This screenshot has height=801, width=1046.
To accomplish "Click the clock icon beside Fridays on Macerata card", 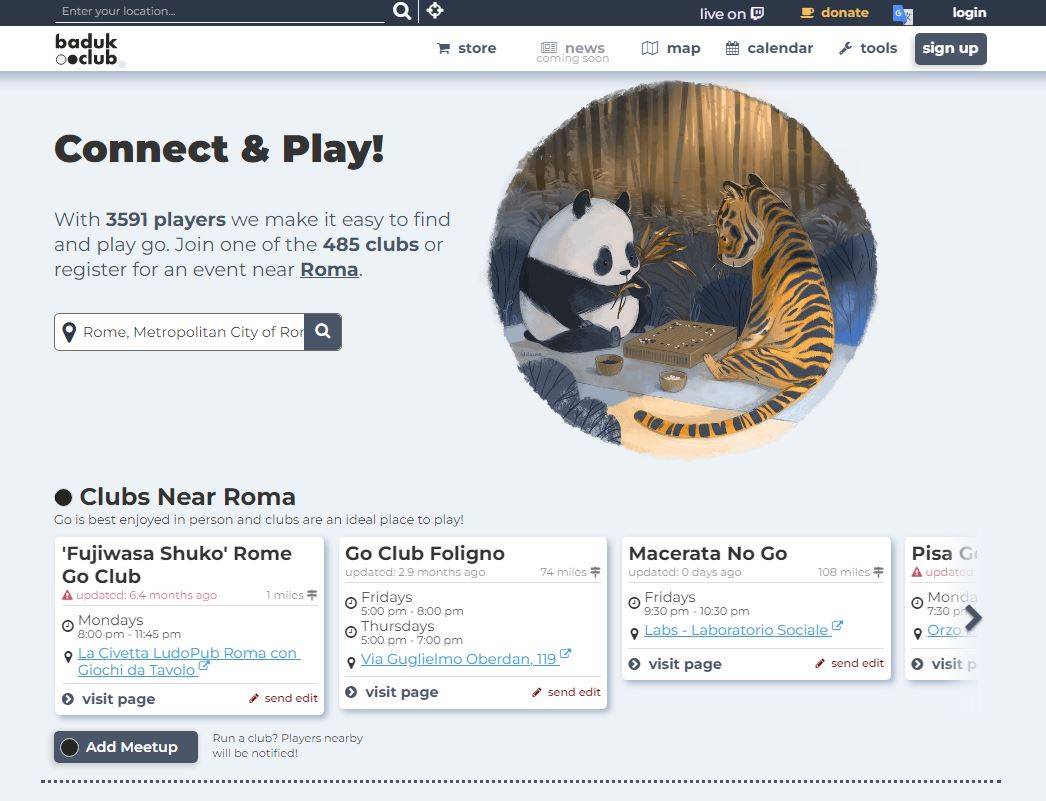I will point(635,602).
